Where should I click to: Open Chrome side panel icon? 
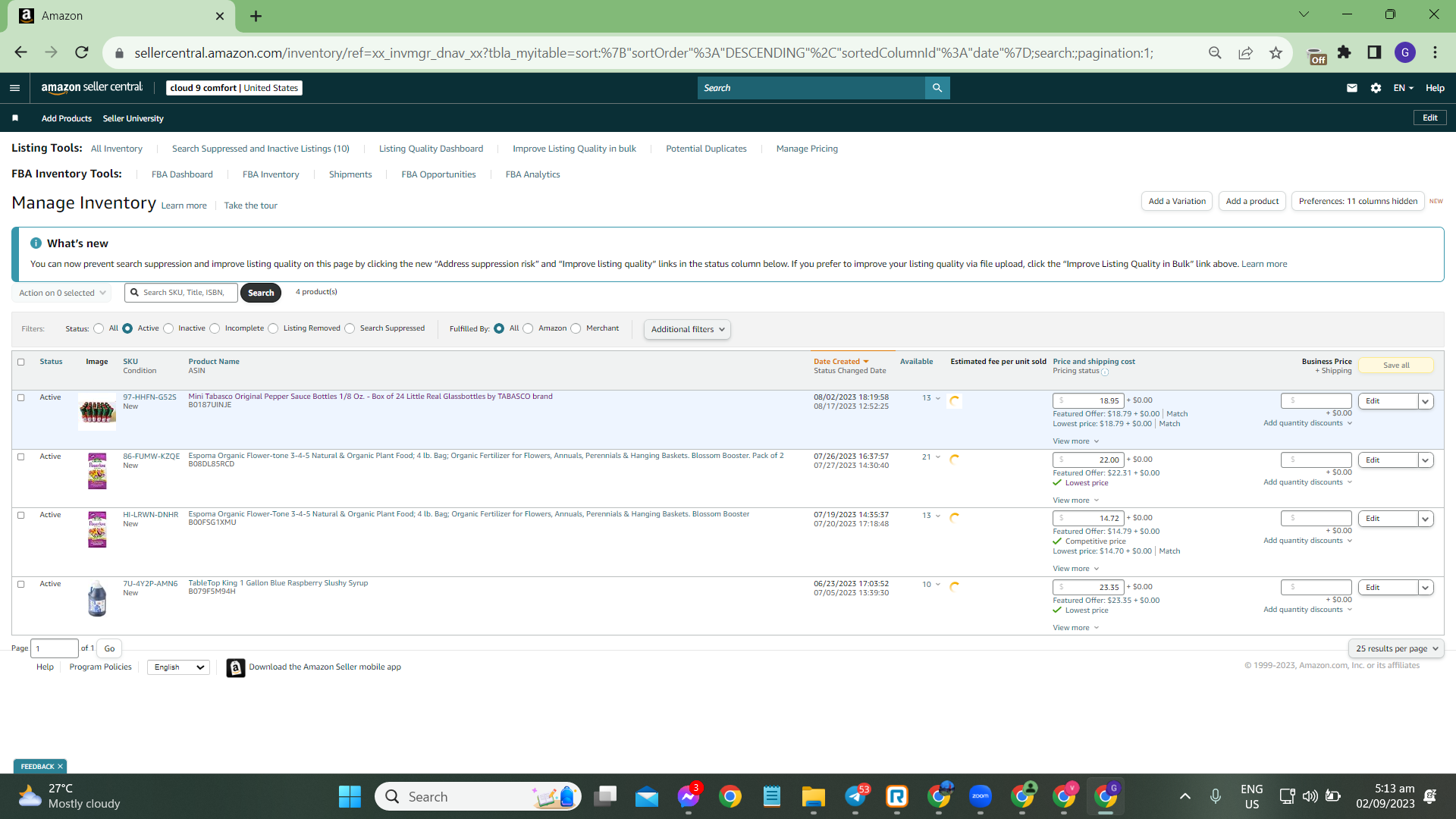coord(1374,52)
